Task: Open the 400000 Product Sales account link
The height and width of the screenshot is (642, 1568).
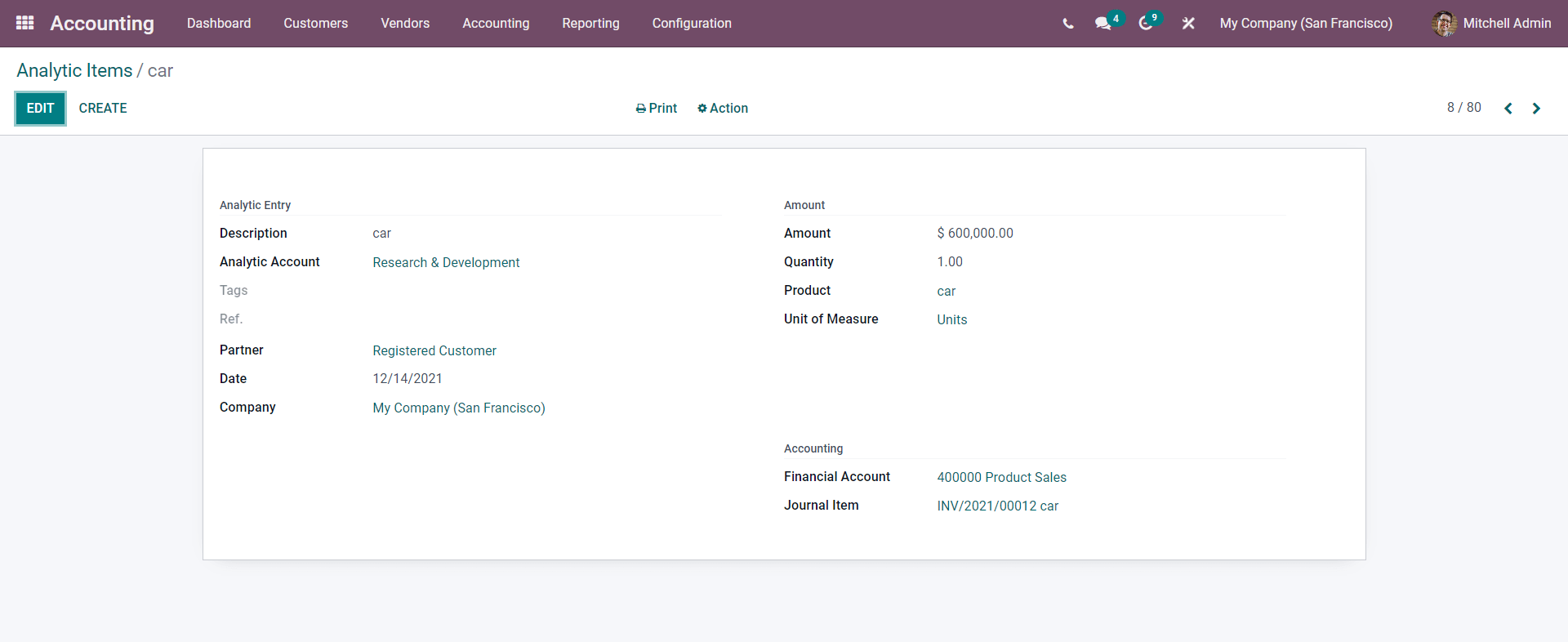Action: coord(1001,477)
